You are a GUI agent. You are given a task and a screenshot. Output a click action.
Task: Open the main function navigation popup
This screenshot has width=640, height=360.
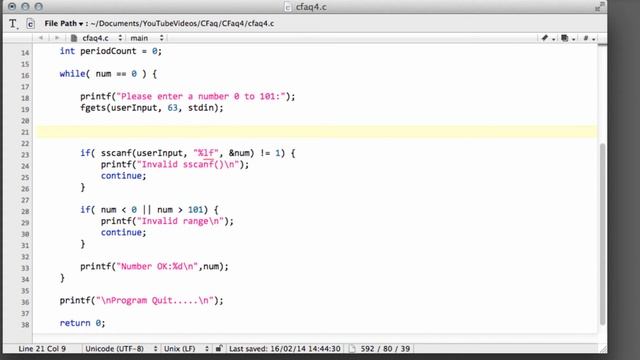pyautogui.click(x=147, y=38)
